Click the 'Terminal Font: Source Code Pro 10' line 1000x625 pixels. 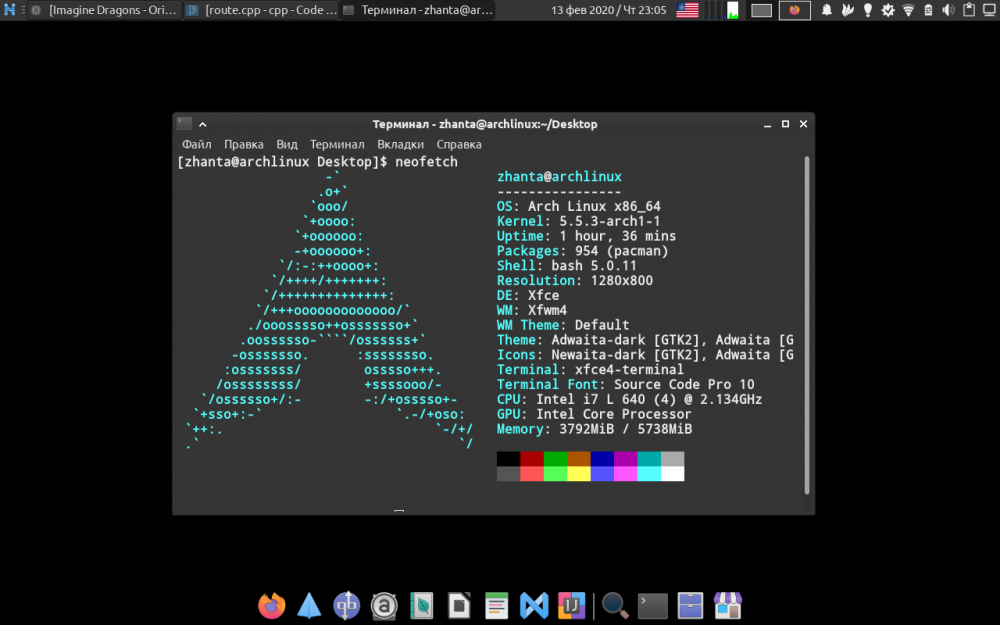click(x=626, y=385)
